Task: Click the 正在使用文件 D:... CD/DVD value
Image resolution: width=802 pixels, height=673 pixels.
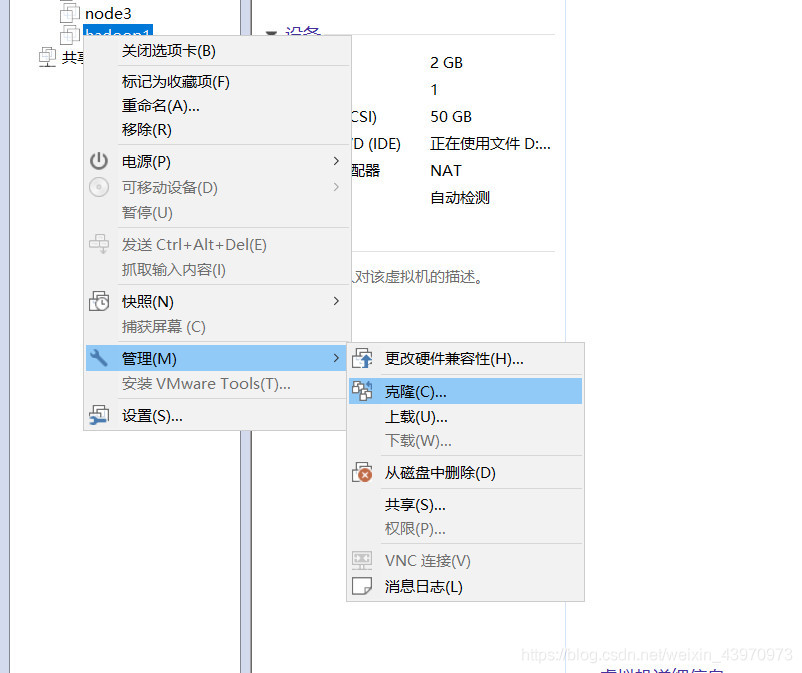Action: pos(490,144)
